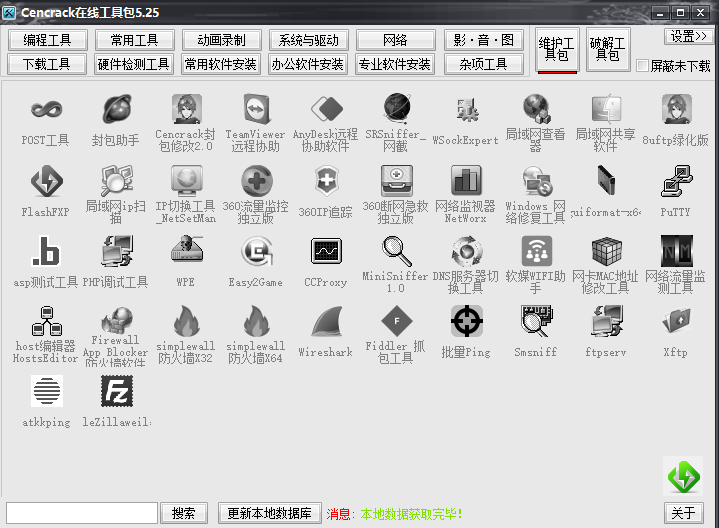Screen dimensions: 719x528
Task: Open 网络监视器 NetWorx
Action: click(466, 181)
